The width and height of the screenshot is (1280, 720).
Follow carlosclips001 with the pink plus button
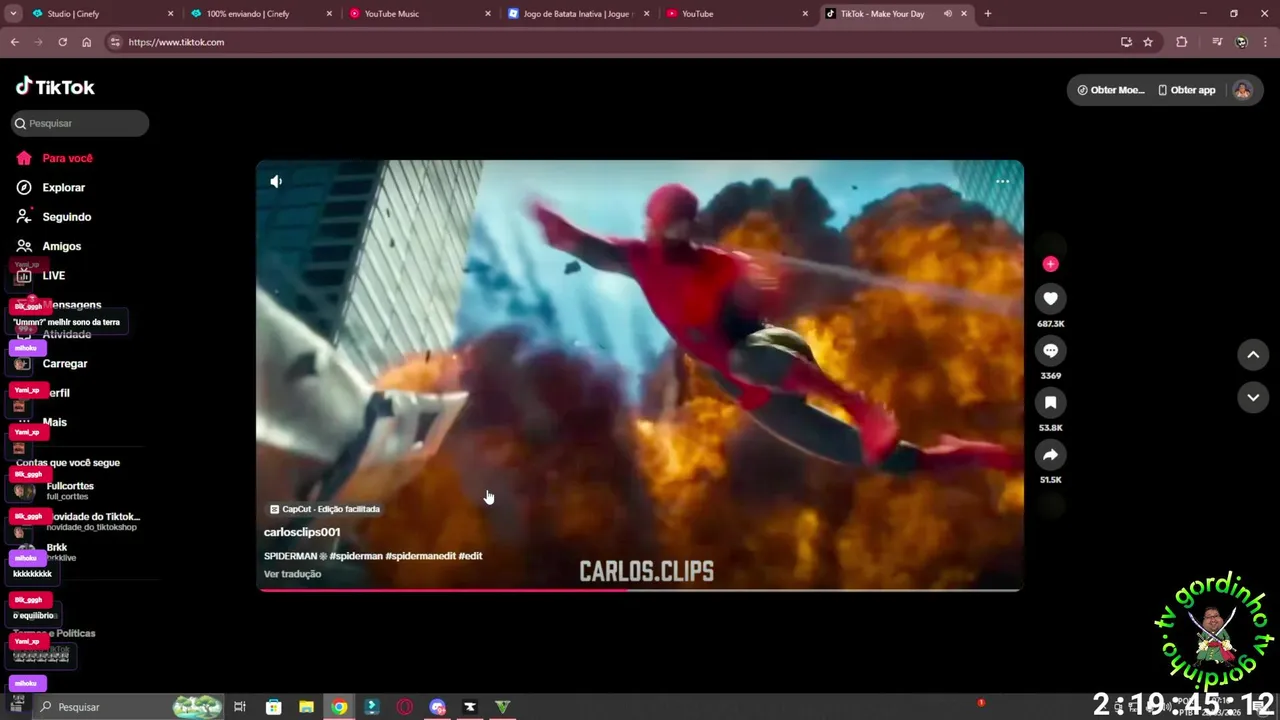[1050, 264]
